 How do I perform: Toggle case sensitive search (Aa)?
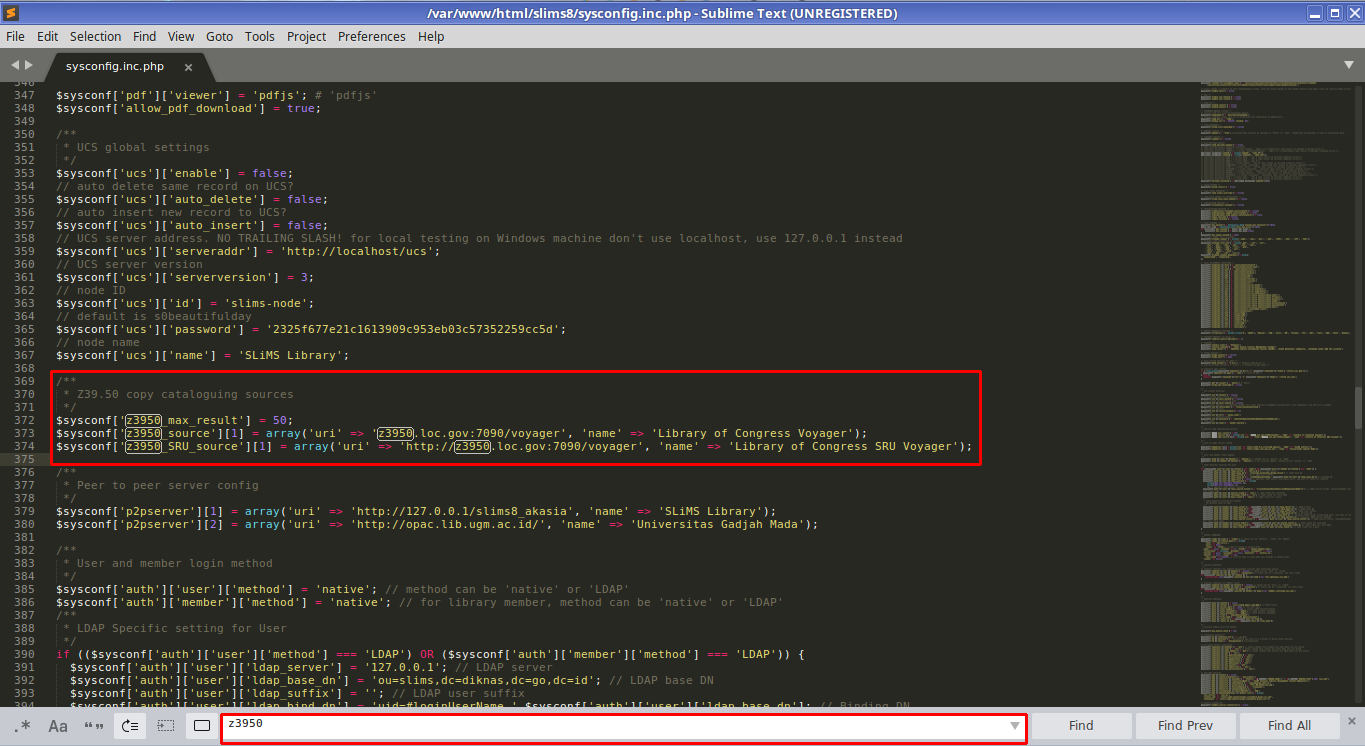click(58, 726)
